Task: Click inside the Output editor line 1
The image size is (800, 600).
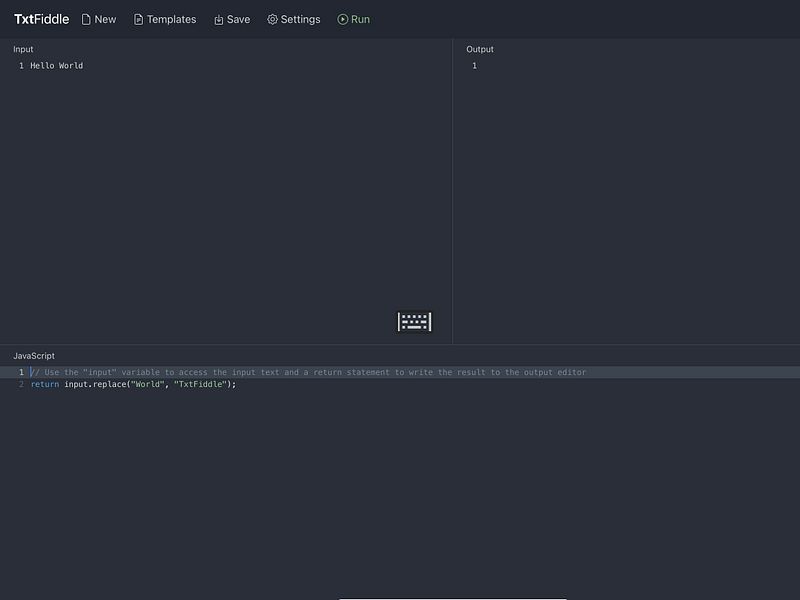Action: 633,66
